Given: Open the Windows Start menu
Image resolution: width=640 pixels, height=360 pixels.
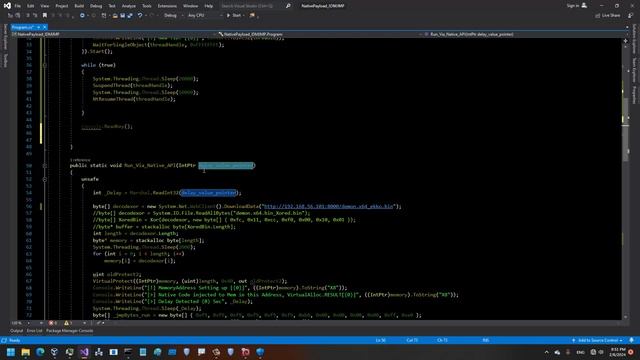Looking at the screenshot, I should click(11, 352).
